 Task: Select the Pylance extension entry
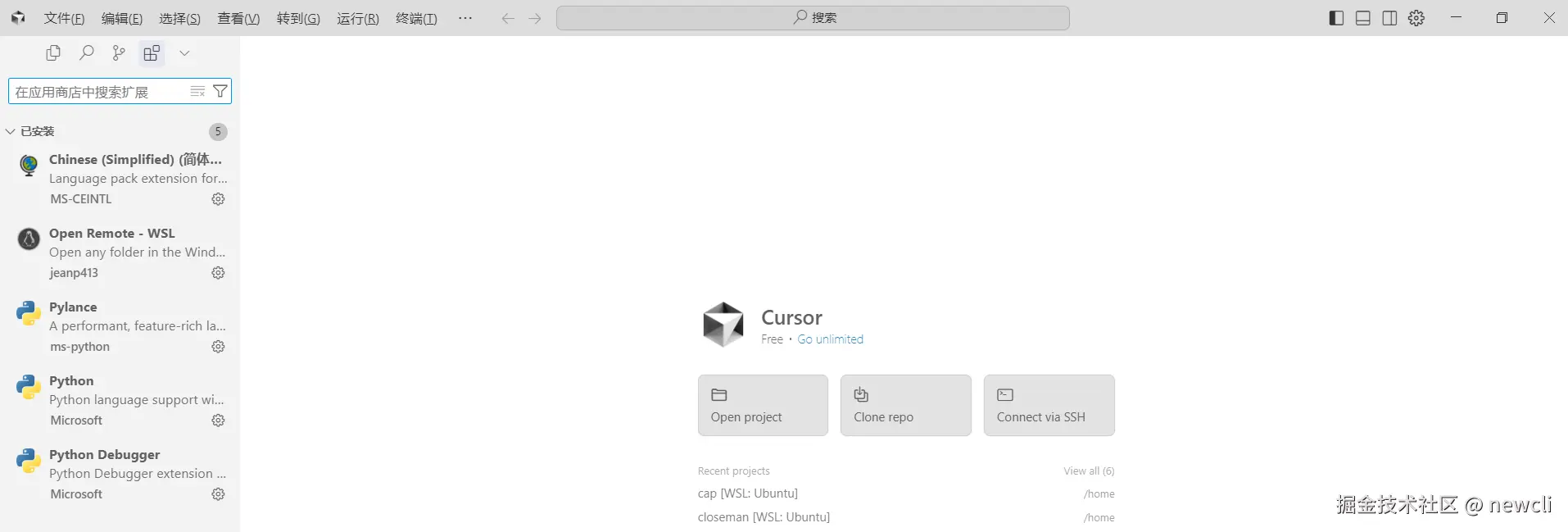tap(120, 326)
